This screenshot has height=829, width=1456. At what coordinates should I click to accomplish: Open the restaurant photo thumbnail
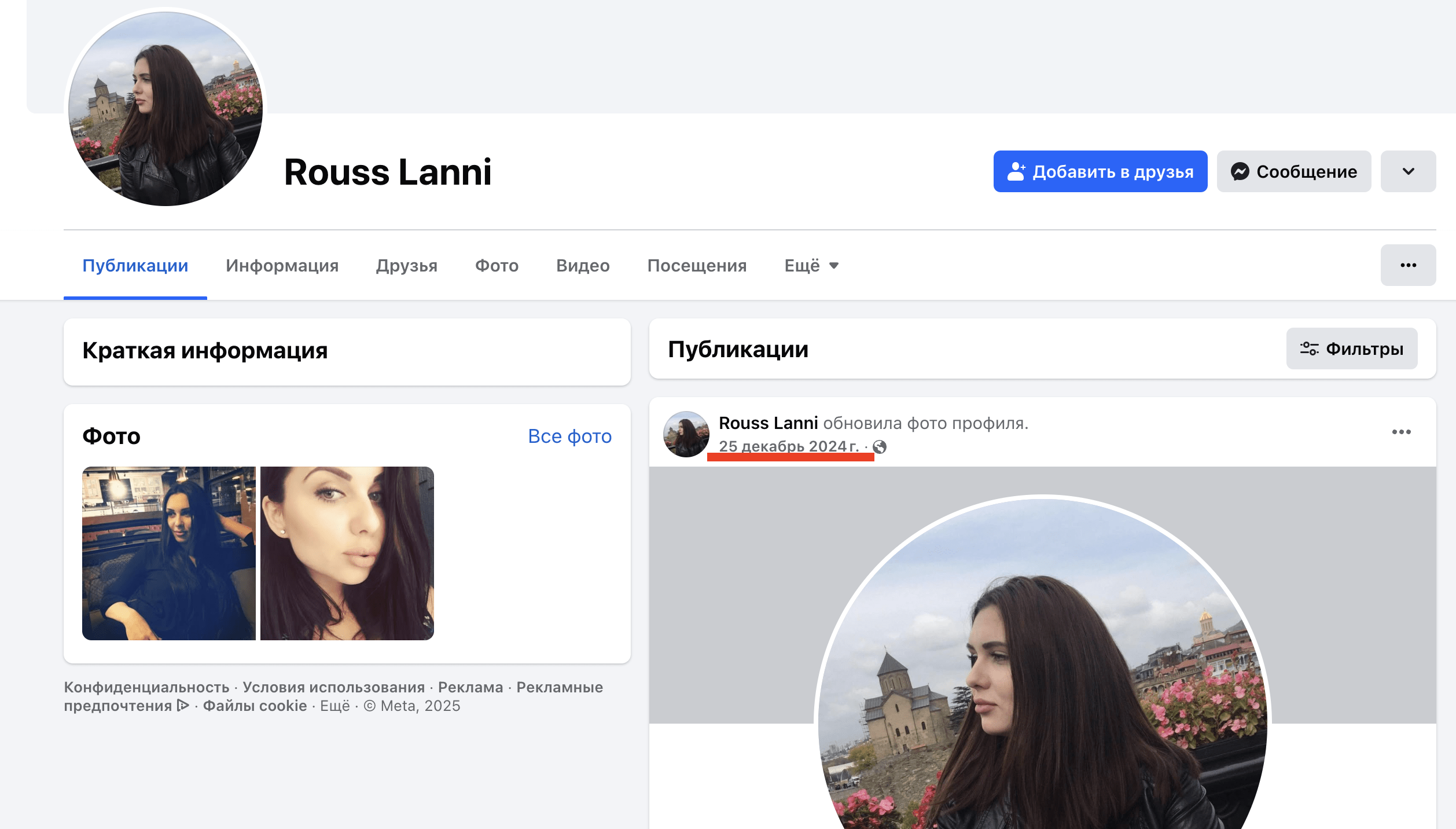point(169,553)
